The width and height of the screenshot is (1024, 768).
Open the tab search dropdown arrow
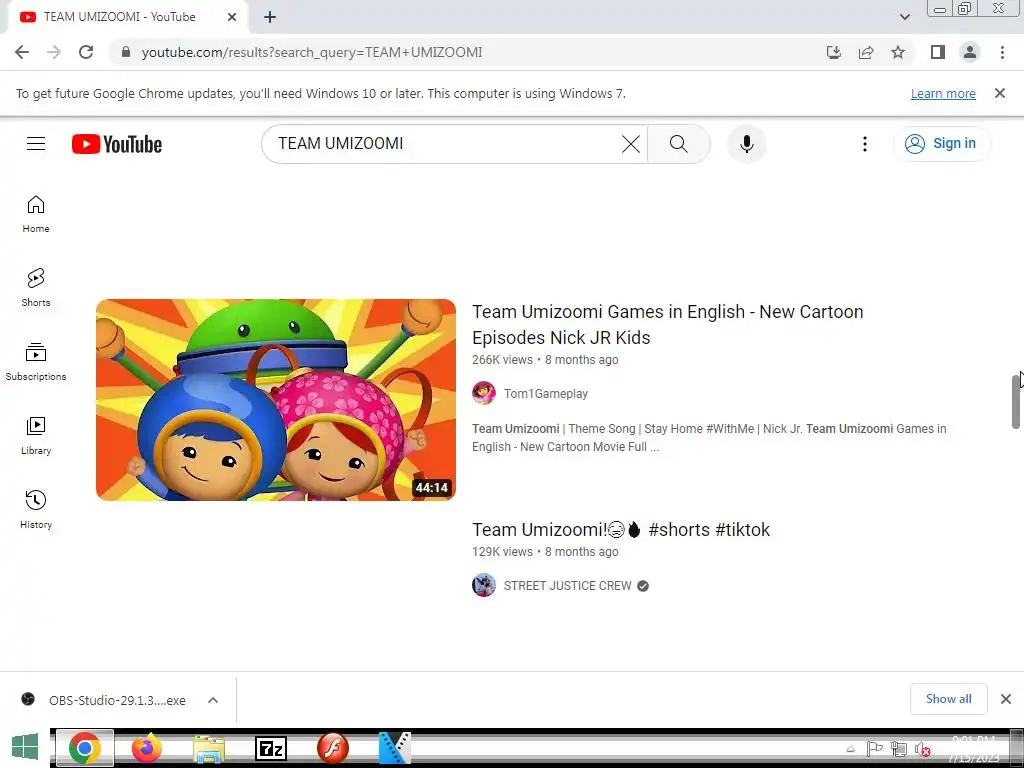[x=904, y=17]
